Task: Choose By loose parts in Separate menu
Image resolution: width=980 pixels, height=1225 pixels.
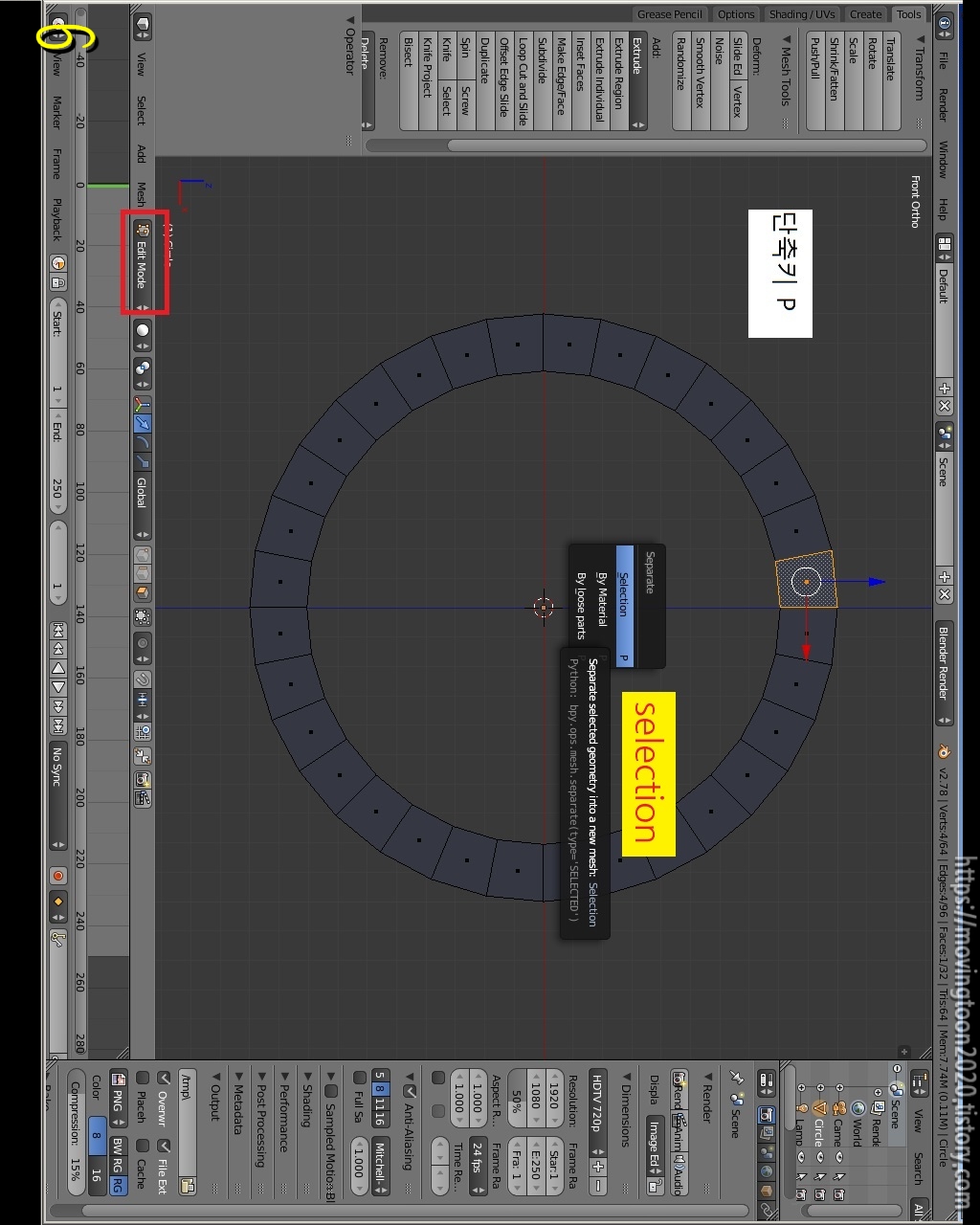Action: pyautogui.click(x=580, y=607)
